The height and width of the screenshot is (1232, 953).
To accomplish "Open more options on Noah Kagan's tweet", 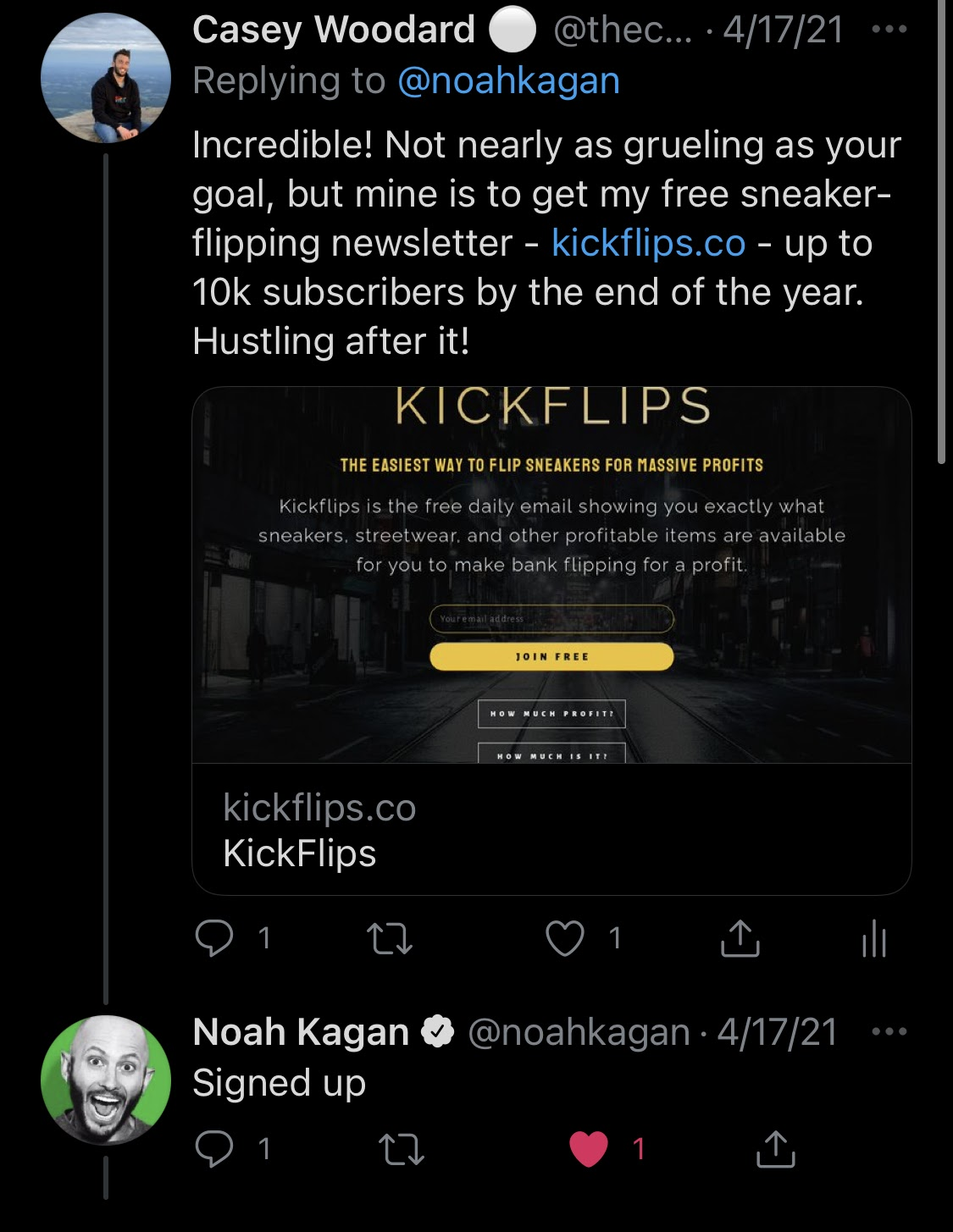I will (x=889, y=1032).
